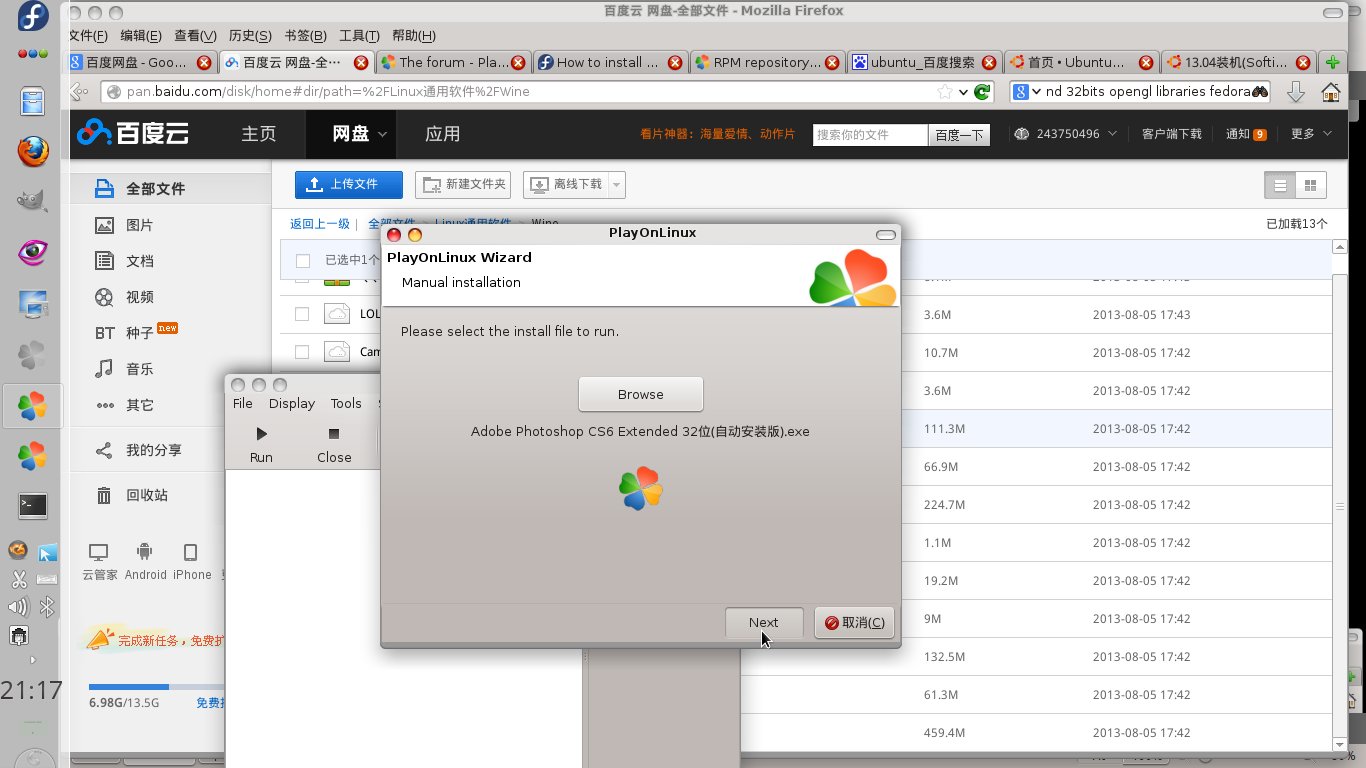Tick the checkbox on the Cam row
The height and width of the screenshot is (768, 1366).
(302, 352)
